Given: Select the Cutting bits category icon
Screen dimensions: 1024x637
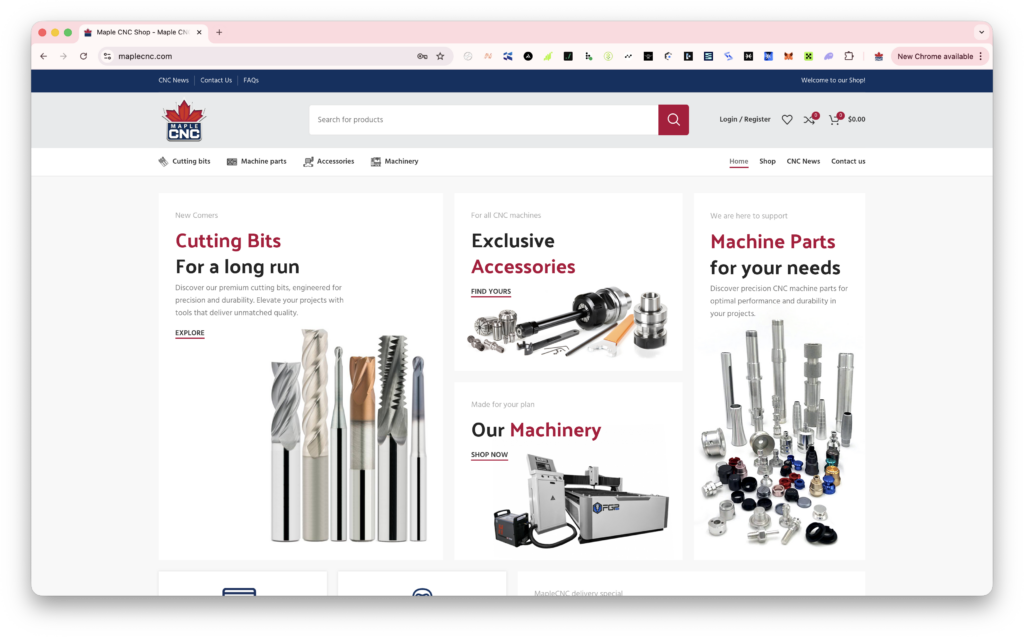Looking at the screenshot, I should [x=162, y=161].
